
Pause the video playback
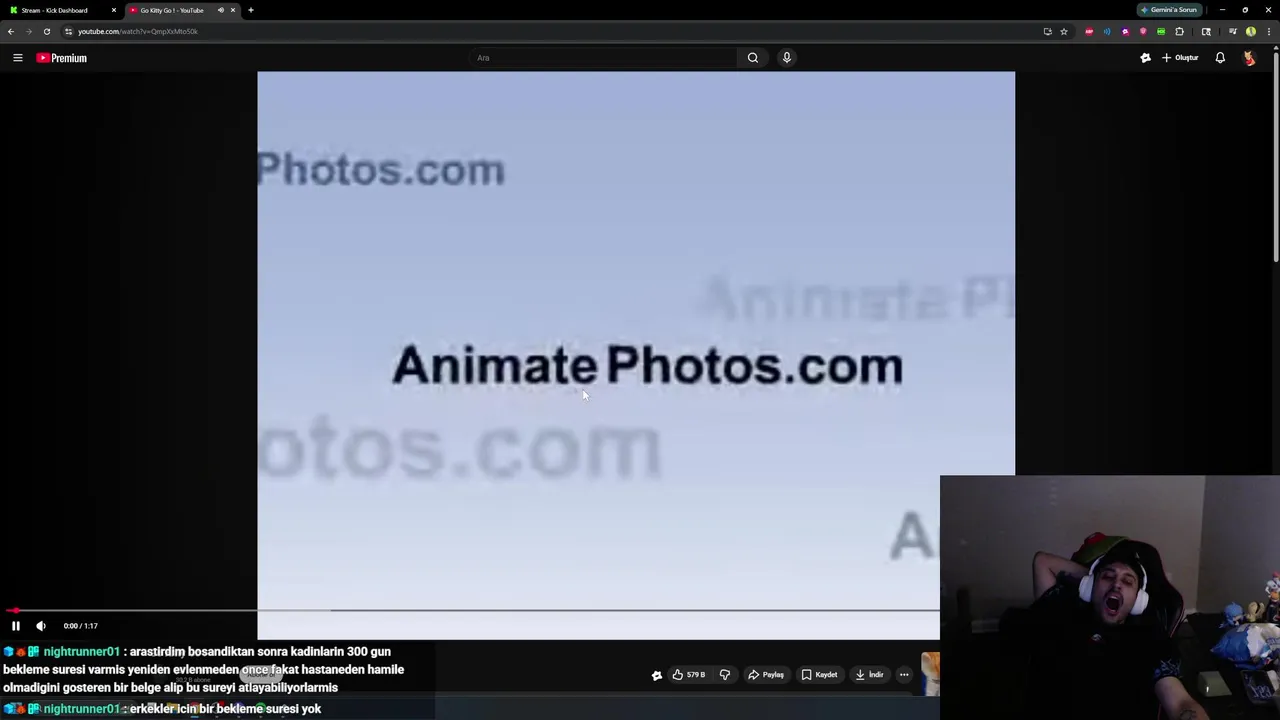[x=16, y=626]
